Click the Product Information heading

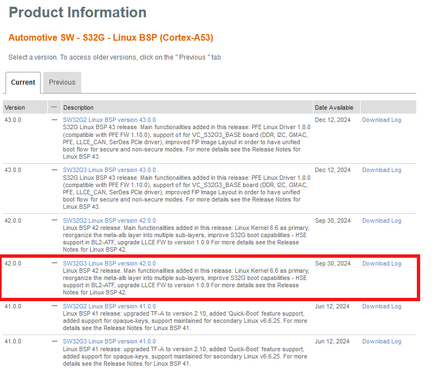click(78, 12)
